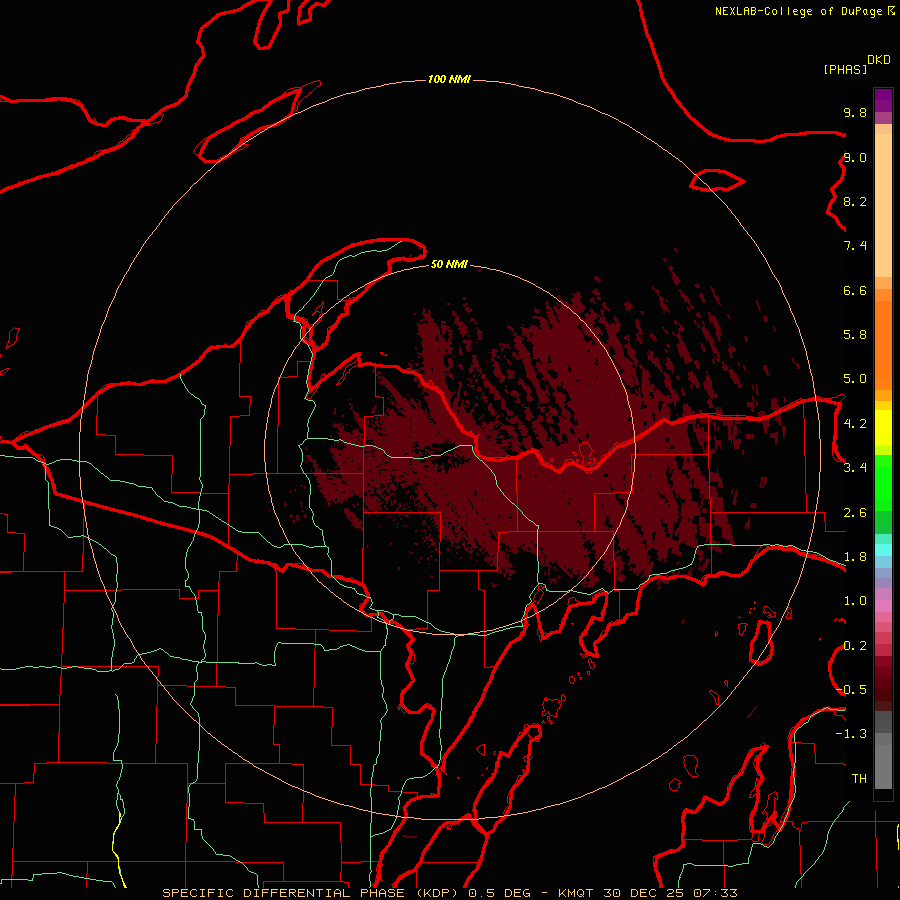Click the 0.2 scale value
The height and width of the screenshot is (900, 900).
855,646
